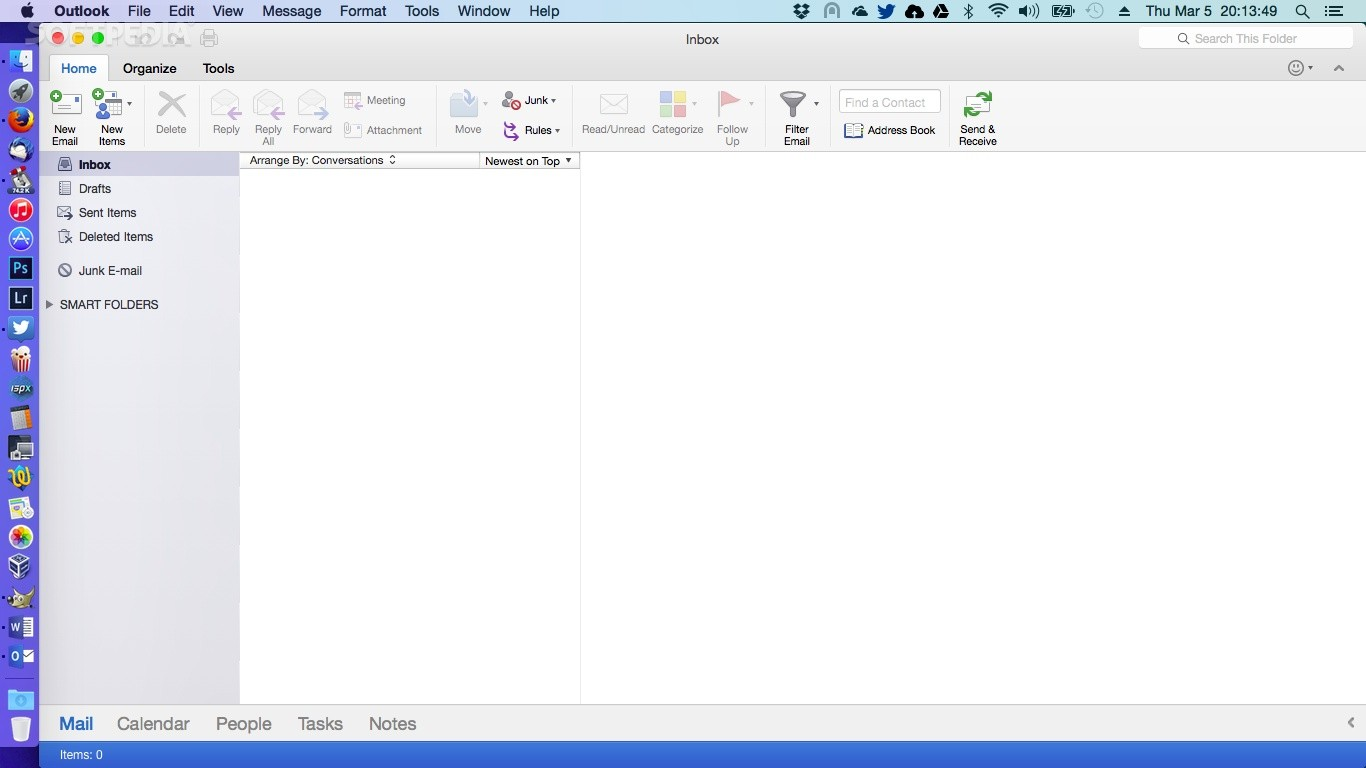Collapse the ribbon with the chevron
The image size is (1366, 768).
point(1339,68)
